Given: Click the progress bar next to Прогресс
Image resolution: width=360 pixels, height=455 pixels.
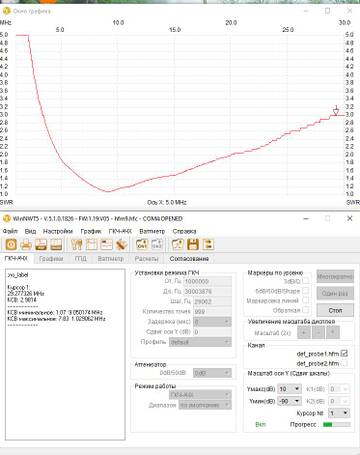Looking at the screenshot, I should 337,424.
